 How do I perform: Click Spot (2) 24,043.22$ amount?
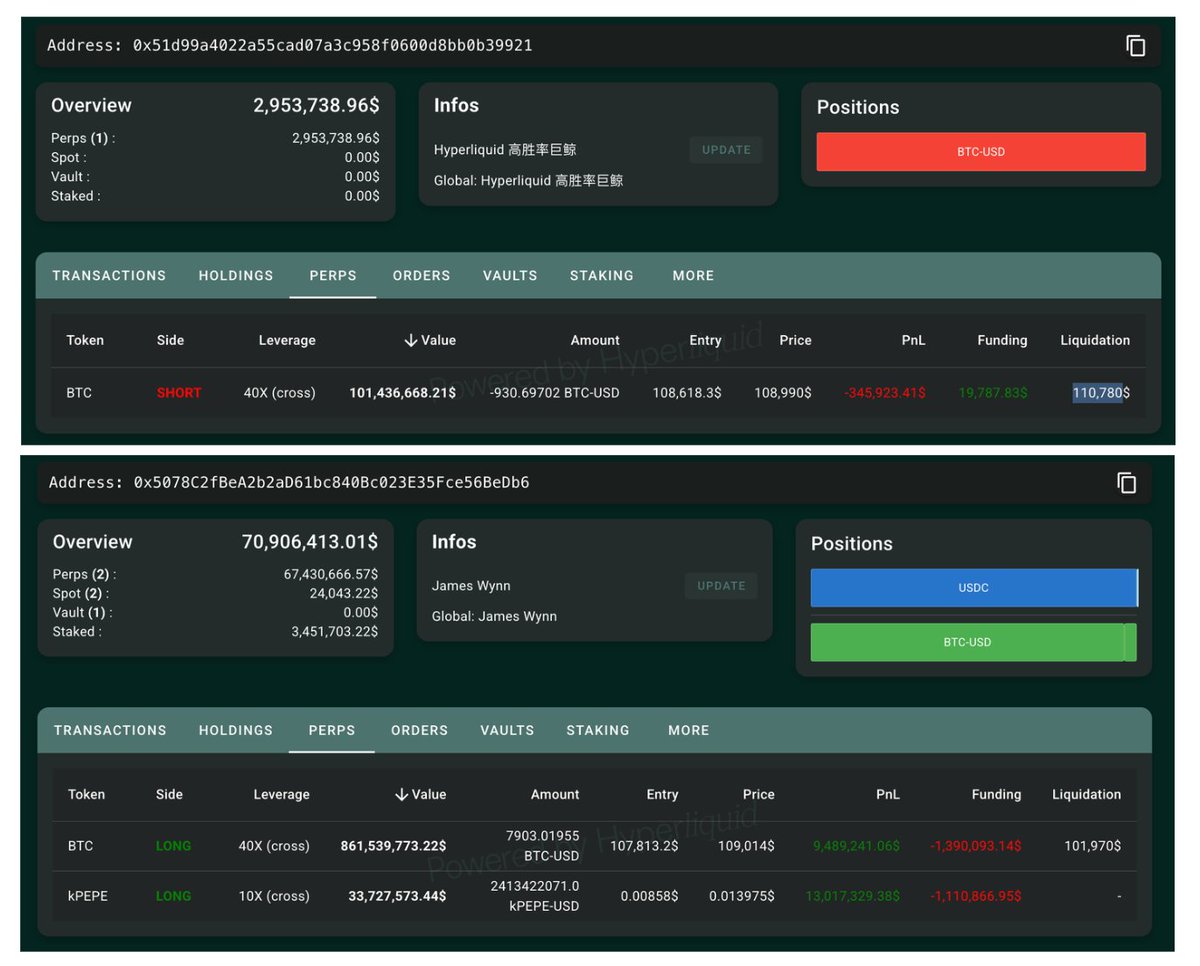point(344,594)
